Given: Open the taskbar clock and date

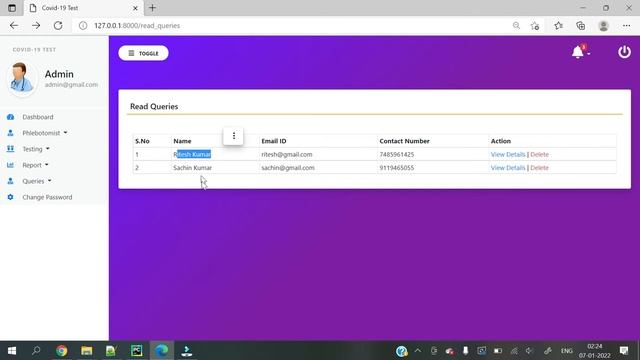Looking at the screenshot, I should [x=595, y=351].
